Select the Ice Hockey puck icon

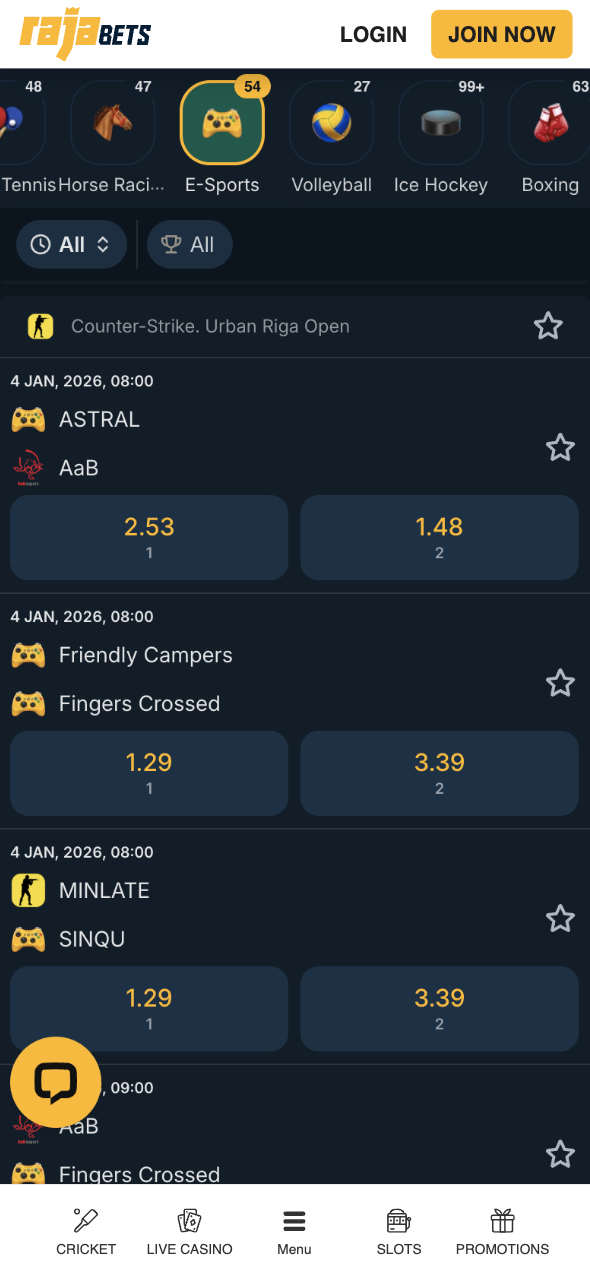click(x=440, y=122)
